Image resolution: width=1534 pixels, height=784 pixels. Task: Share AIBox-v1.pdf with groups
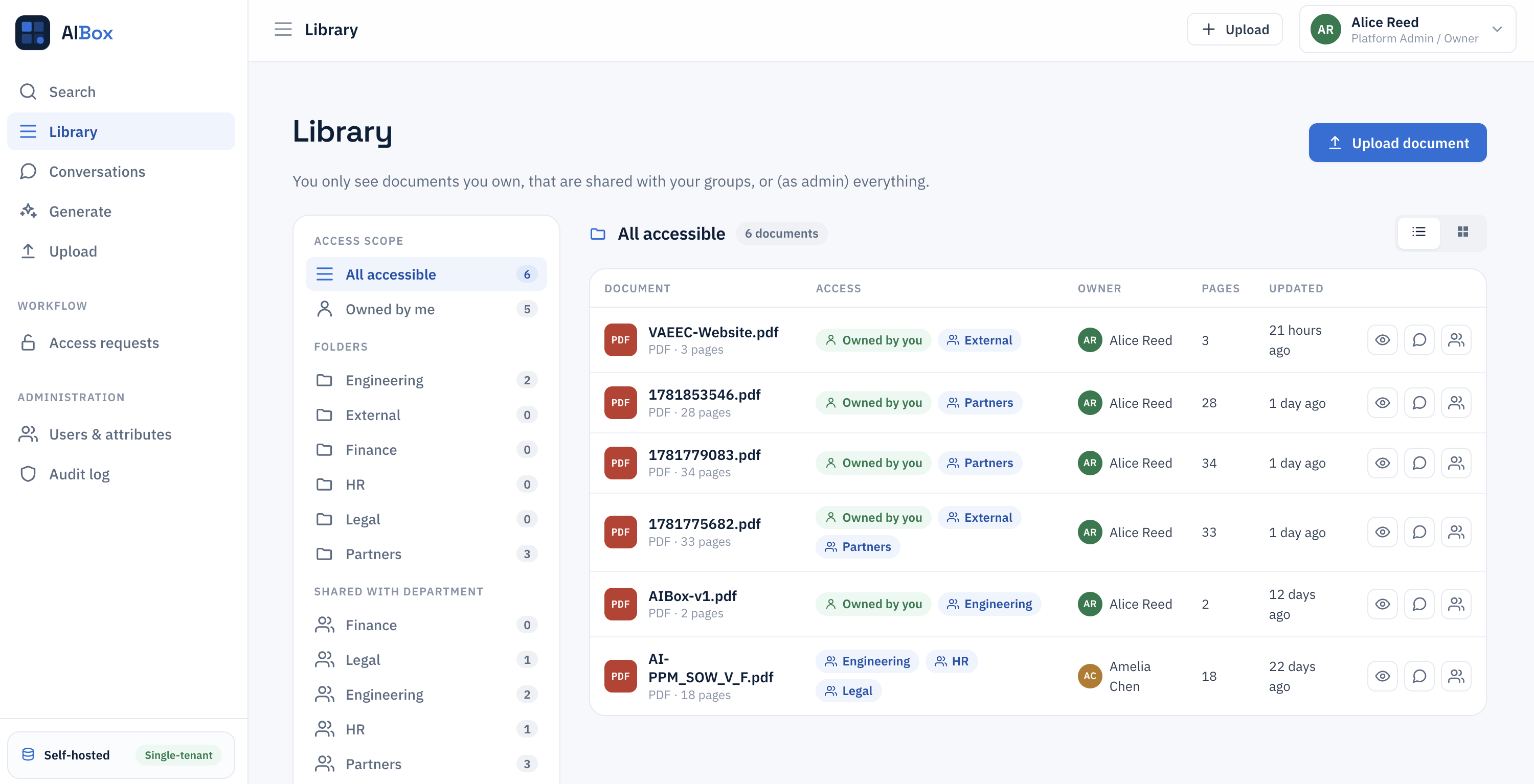pos(1456,604)
